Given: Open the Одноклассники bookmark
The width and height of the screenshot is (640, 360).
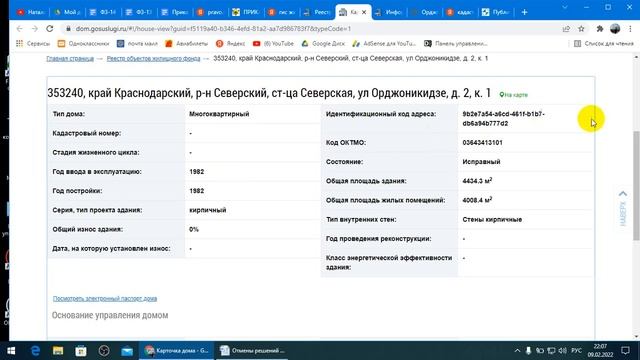Looking at the screenshot, I should [84, 43].
